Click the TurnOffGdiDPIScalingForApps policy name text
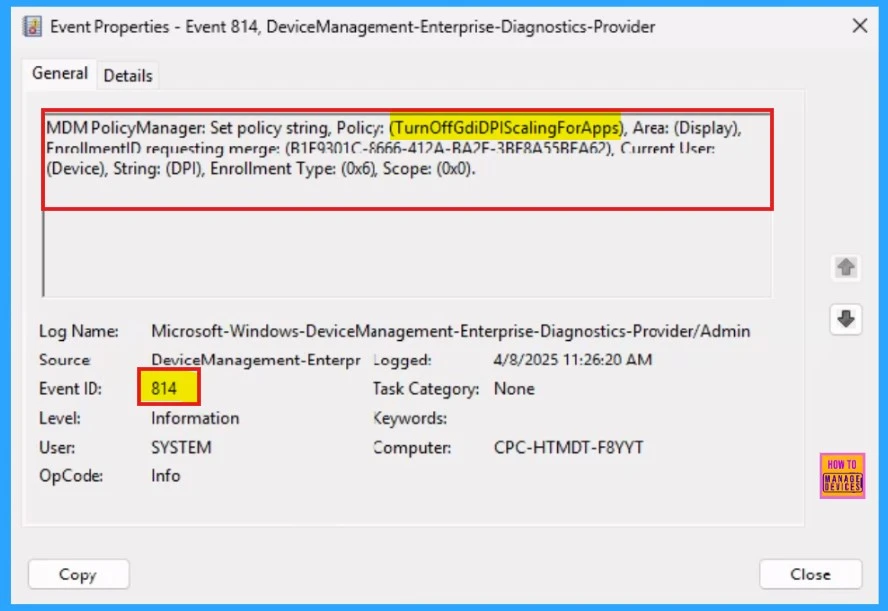Viewport: 888px width, 611px height. pos(505,128)
